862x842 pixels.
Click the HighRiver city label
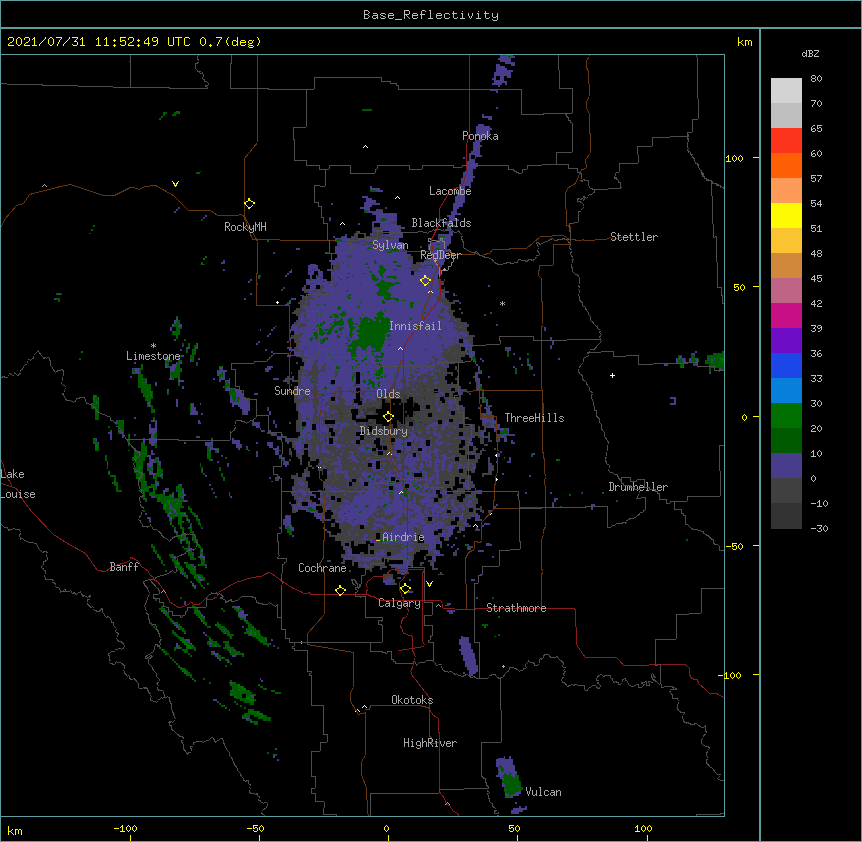pos(430,743)
